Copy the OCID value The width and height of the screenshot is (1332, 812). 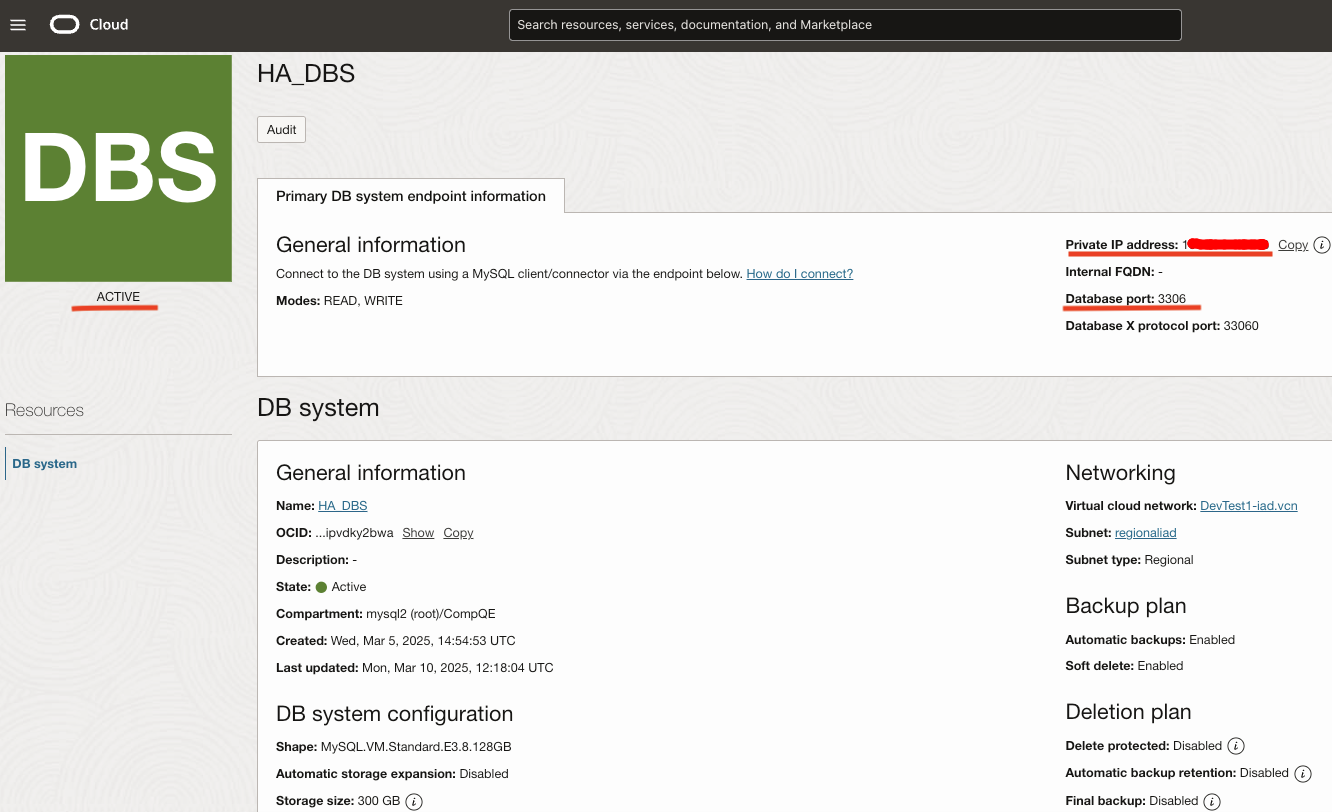click(458, 533)
